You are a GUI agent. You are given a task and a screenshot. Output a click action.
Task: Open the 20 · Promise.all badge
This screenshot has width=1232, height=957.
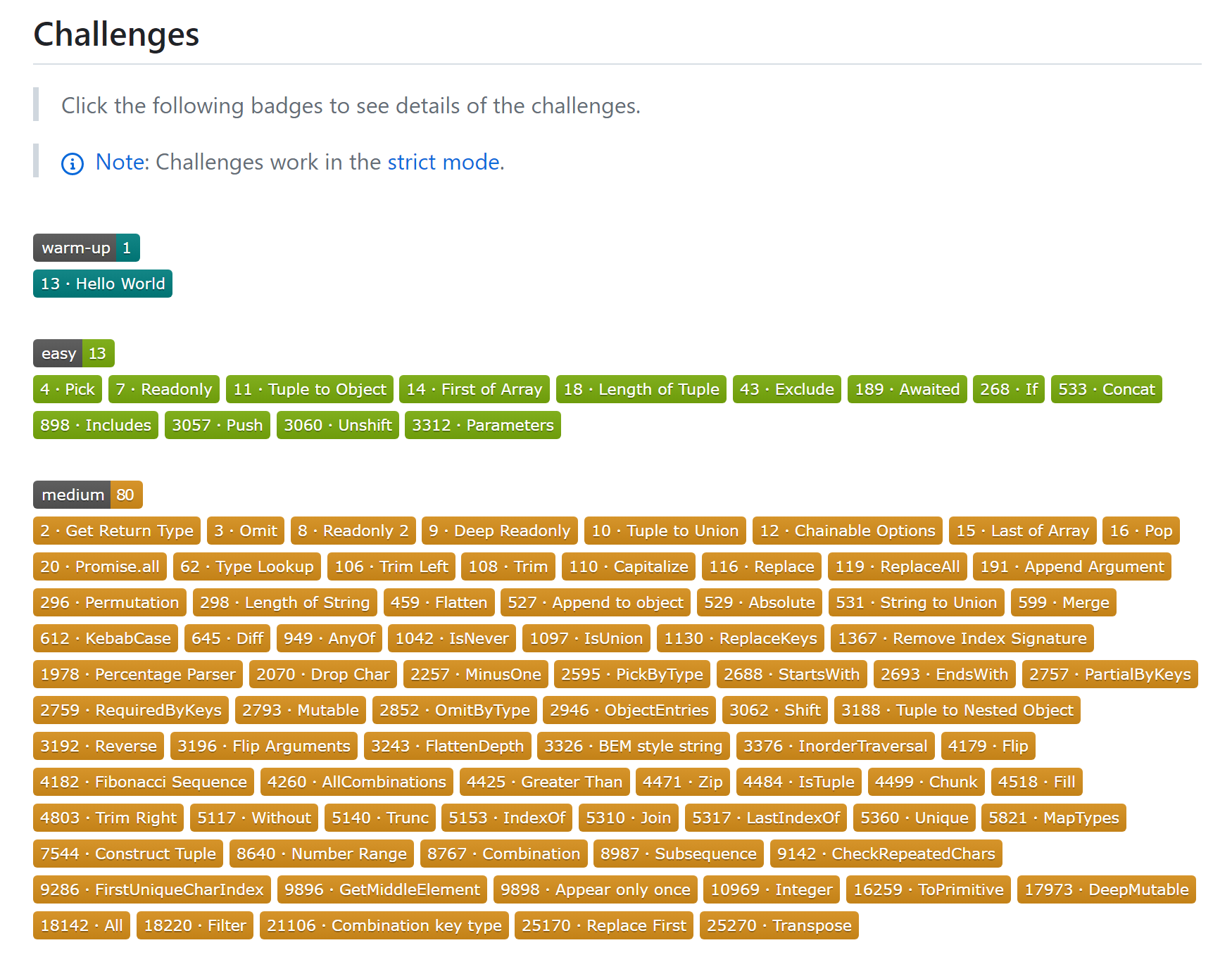100,566
